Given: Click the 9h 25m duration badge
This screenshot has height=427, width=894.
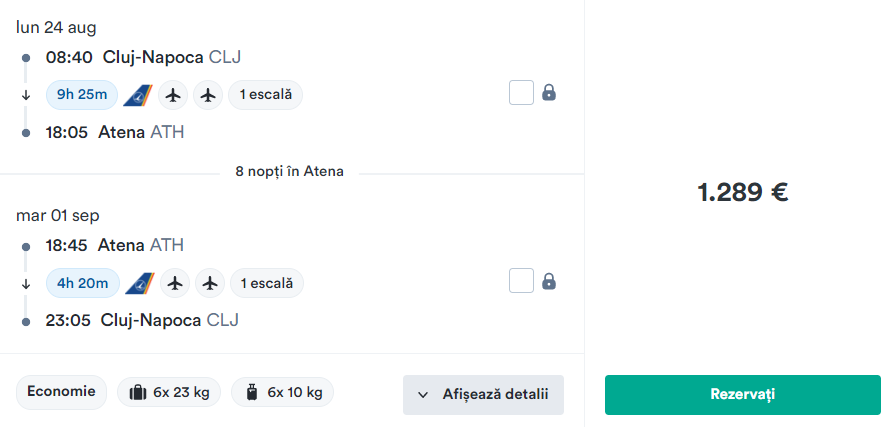Looking at the screenshot, I should coord(82,95).
